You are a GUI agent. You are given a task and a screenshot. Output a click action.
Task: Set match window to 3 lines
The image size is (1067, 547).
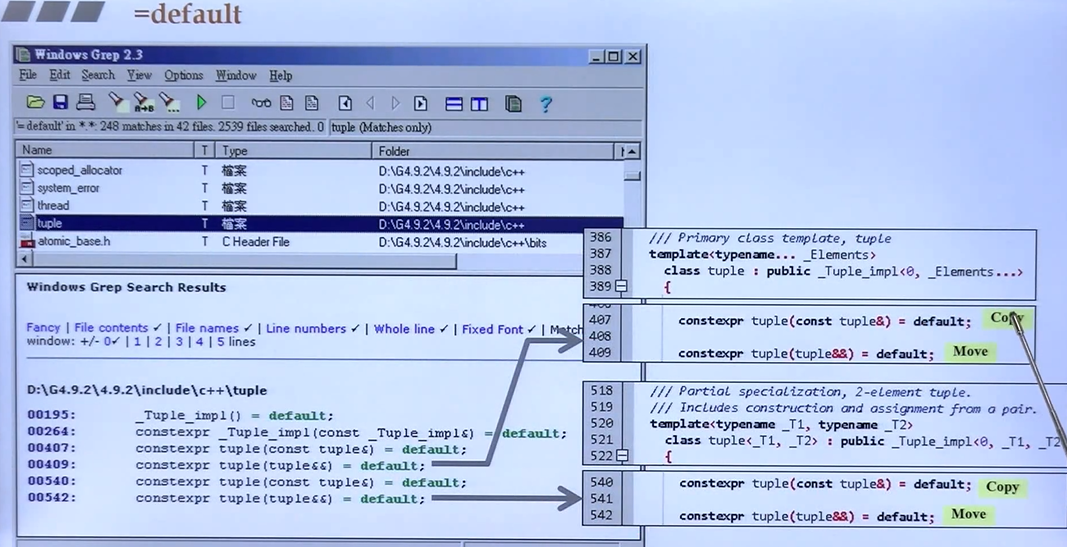click(179, 342)
